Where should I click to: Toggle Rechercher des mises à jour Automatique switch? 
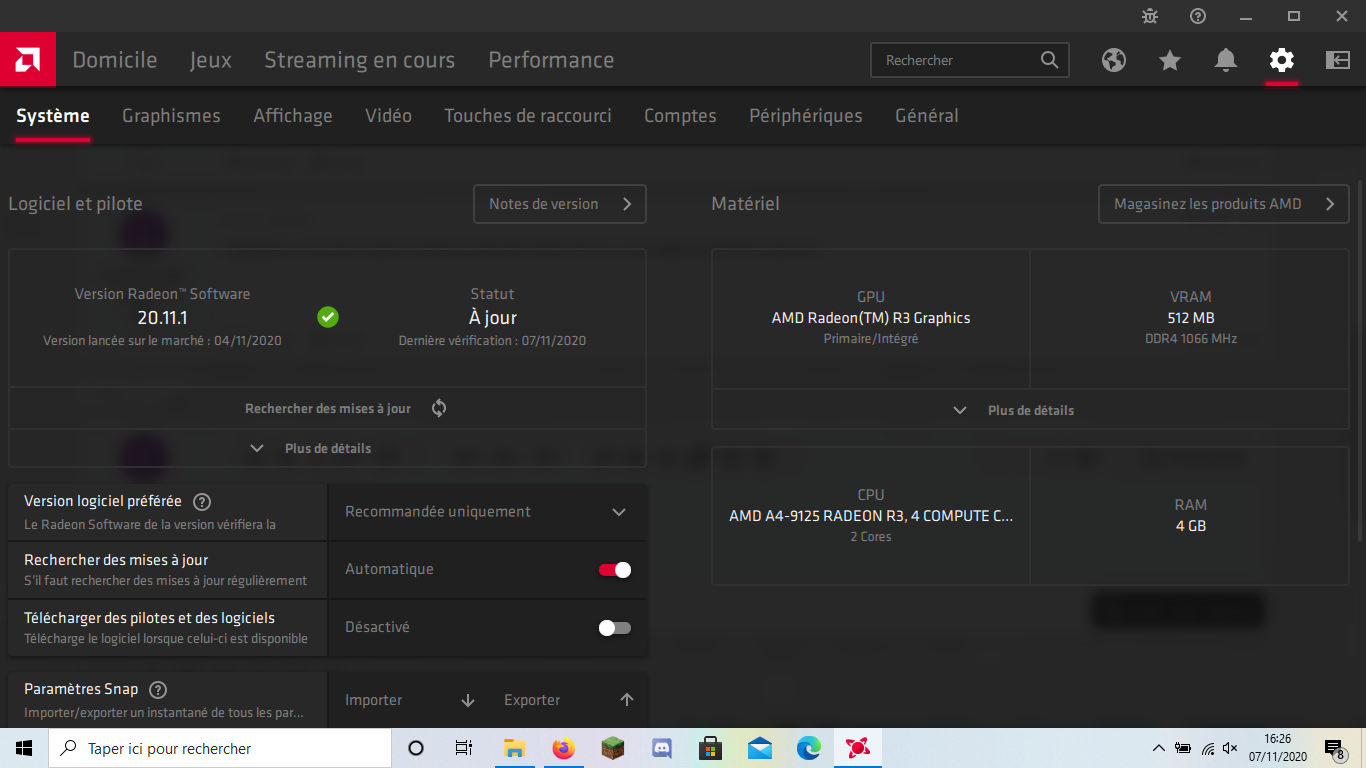[615, 570]
